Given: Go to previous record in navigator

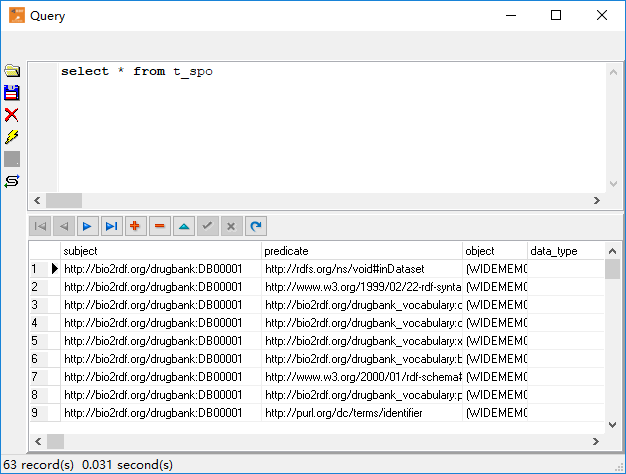Looking at the screenshot, I should coord(64,226).
